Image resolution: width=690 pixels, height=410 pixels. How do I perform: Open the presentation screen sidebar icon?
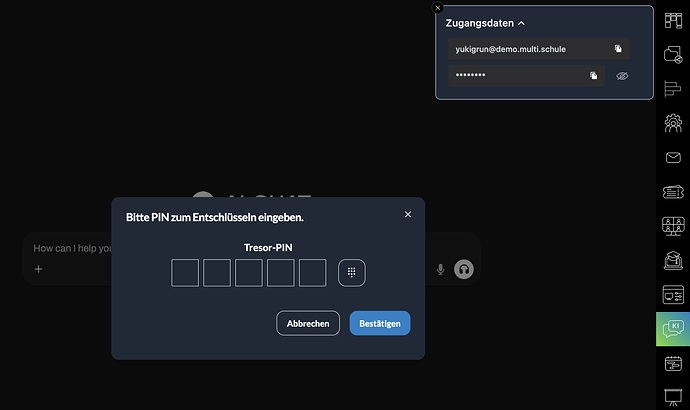[673, 397]
